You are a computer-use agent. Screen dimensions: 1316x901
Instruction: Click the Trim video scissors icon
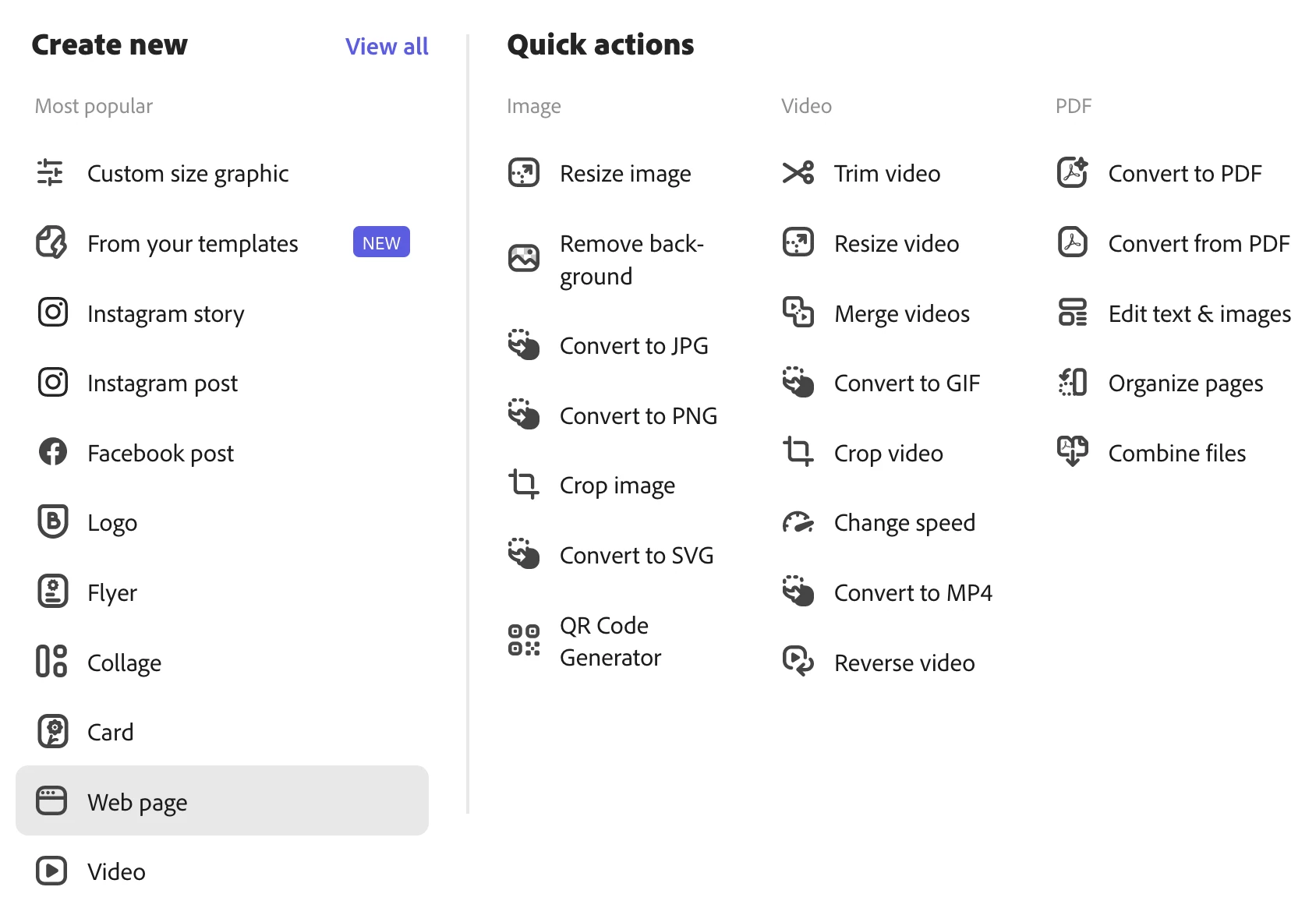tap(798, 172)
